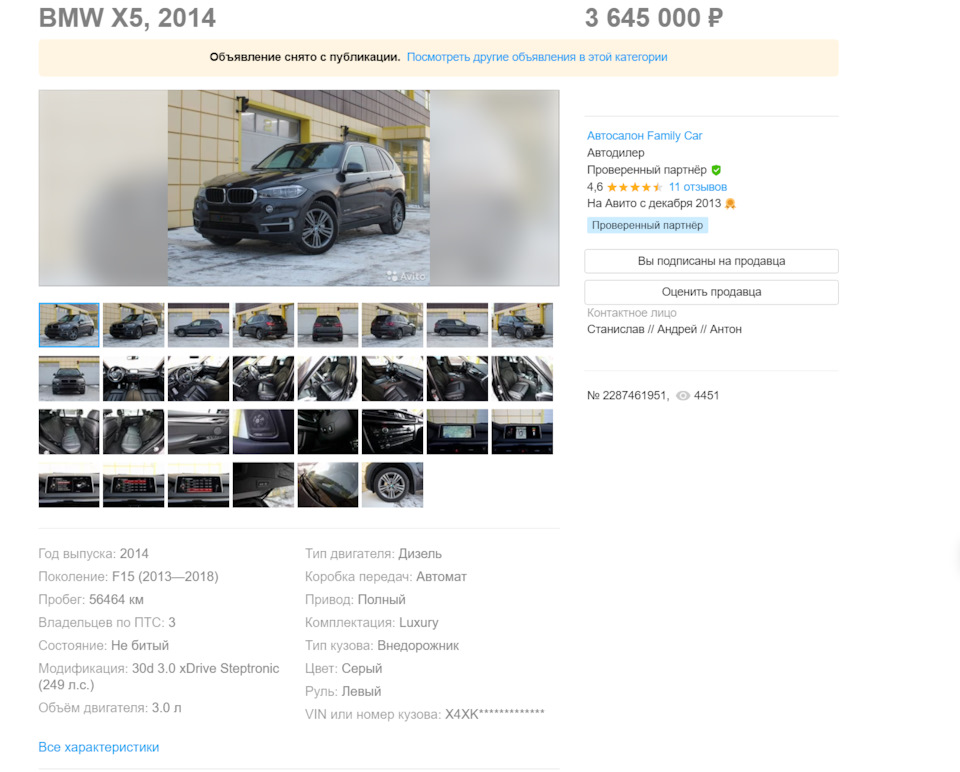Click Посмотреть другие объявления в этой категории
The image size is (960, 772).
point(537,57)
